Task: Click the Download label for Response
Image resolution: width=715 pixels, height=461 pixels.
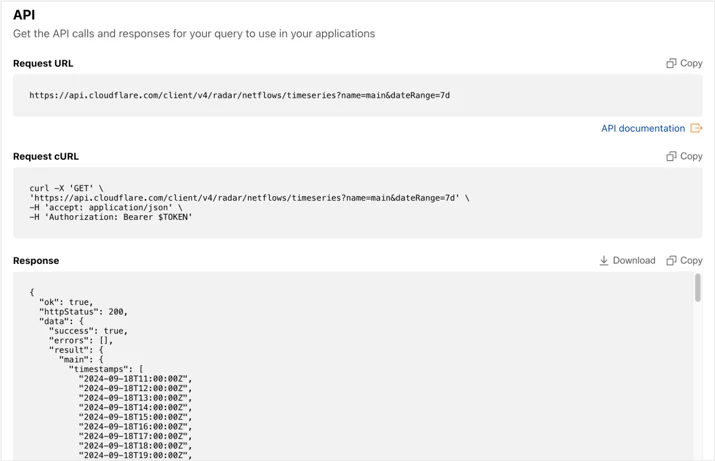Action: tap(634, 260)
